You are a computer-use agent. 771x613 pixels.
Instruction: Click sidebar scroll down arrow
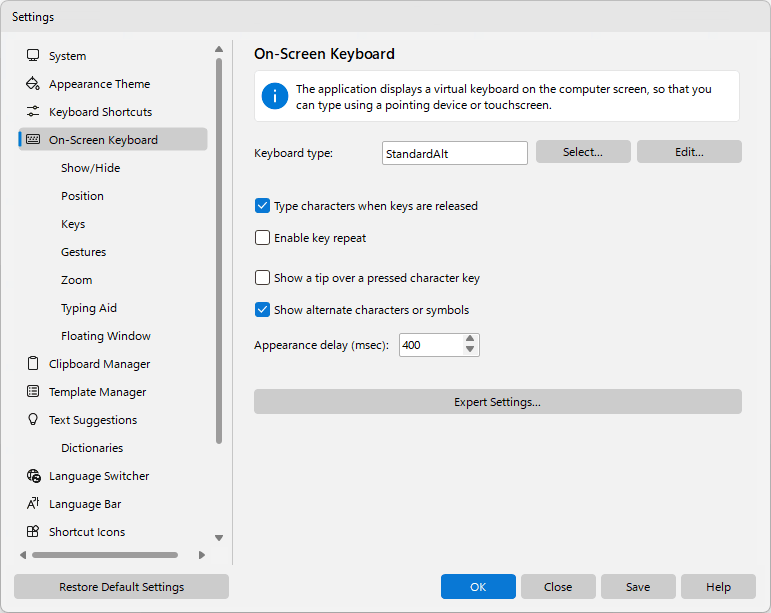pyautogui.click(x=219, y=538)
